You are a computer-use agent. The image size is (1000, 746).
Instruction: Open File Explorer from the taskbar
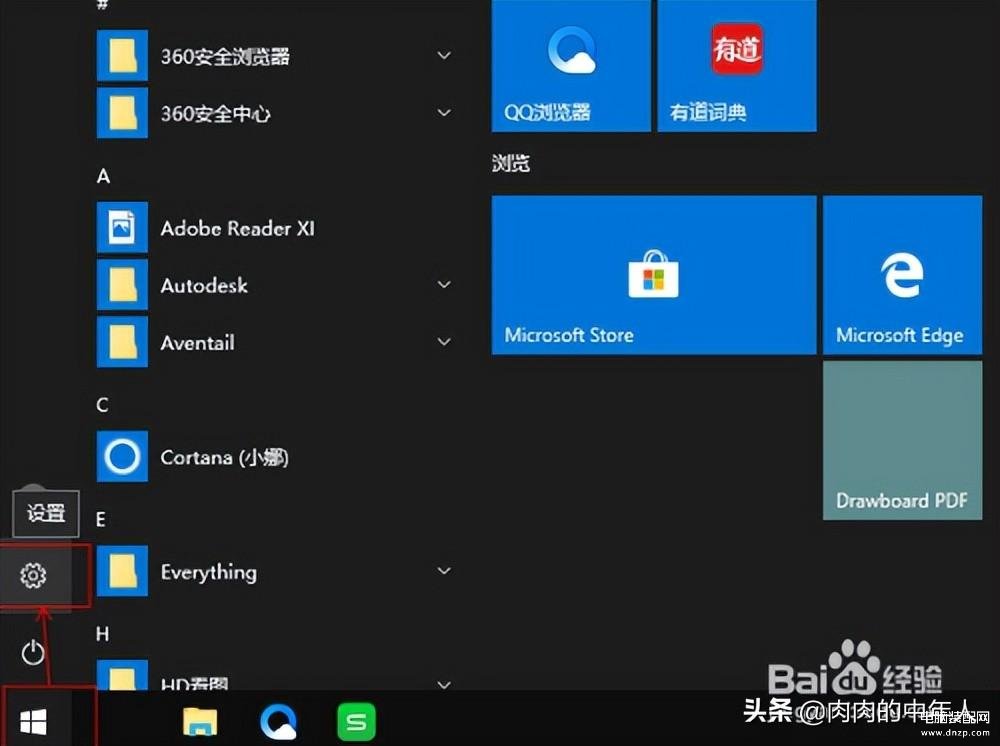(x=200, y=720)
